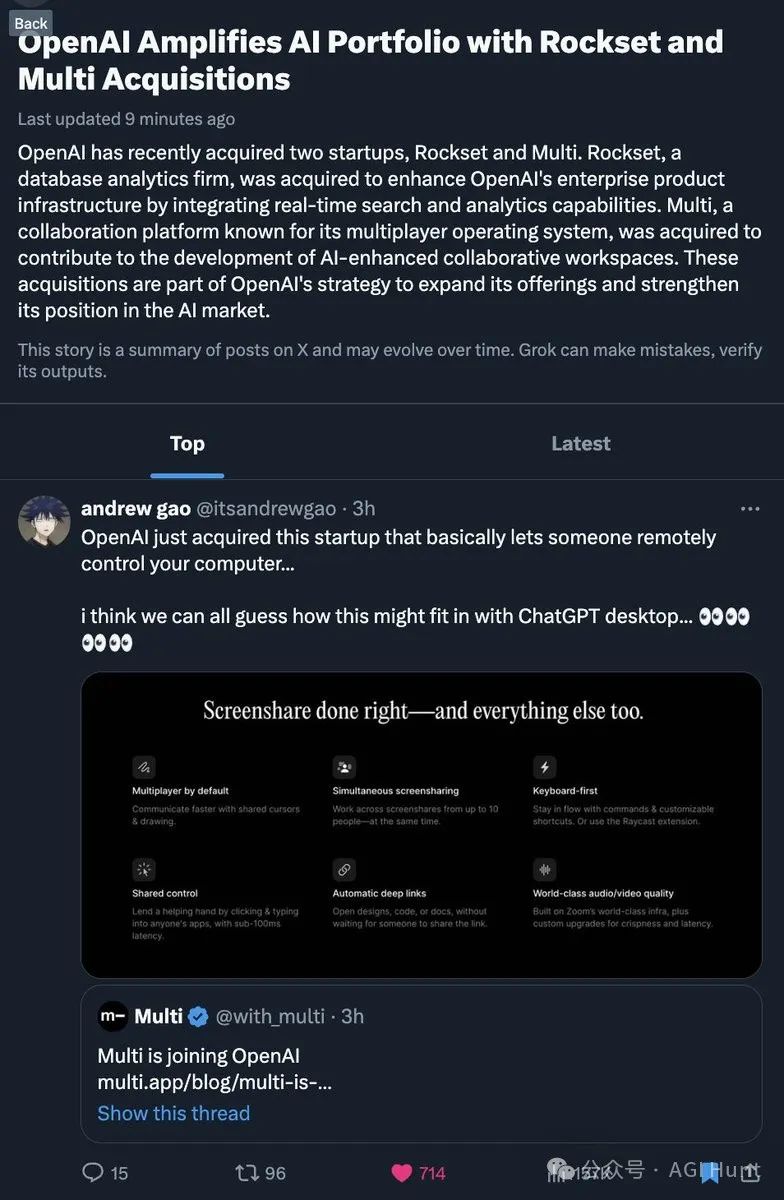
Task: Switch to the Latest tab
Action: pos(580,444)
